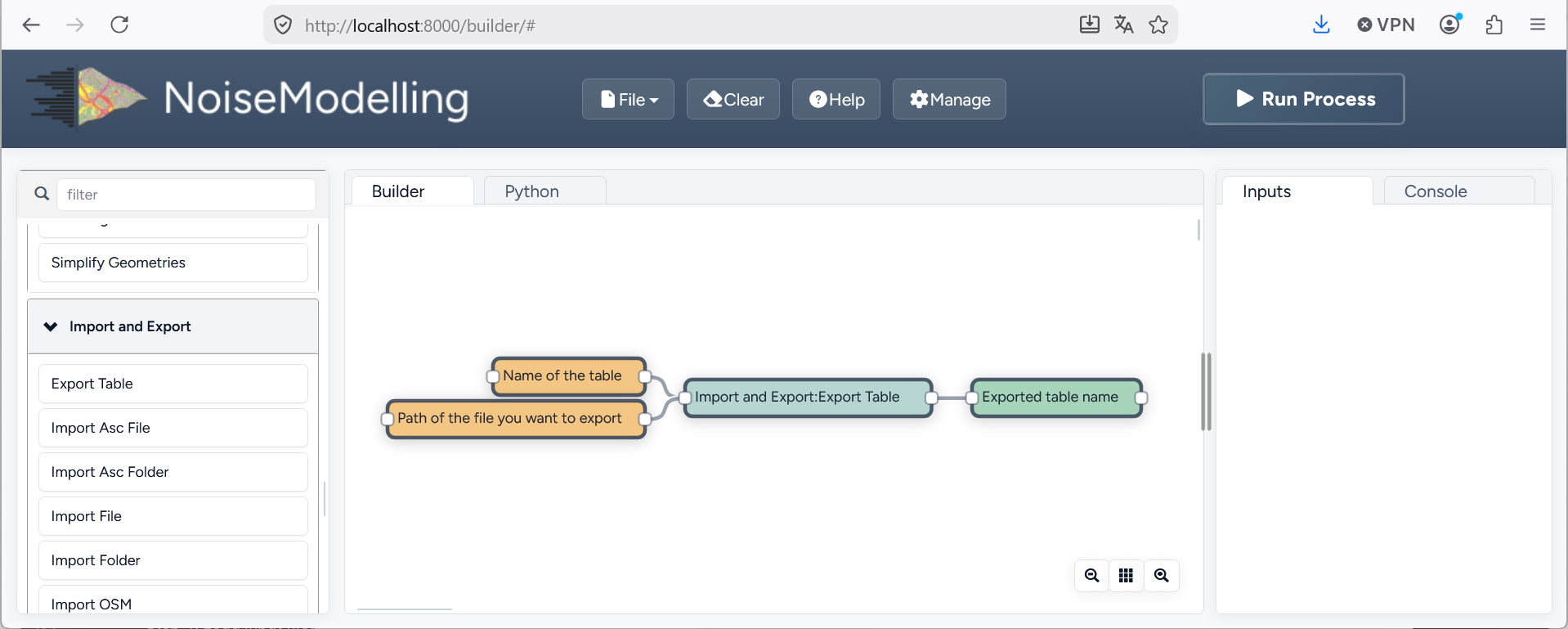
Task: Click the Clear button
Action: click(733, 99)
